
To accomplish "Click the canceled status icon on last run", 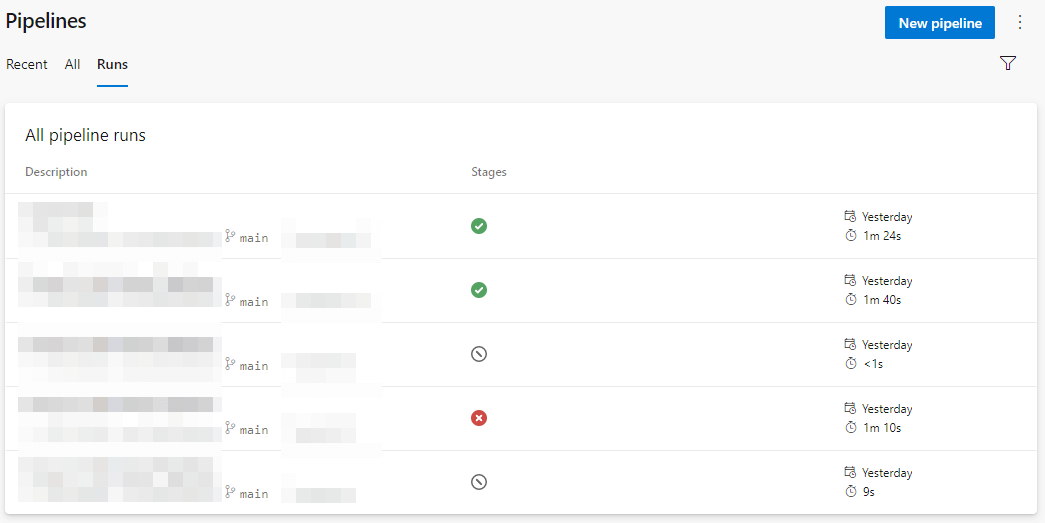I will click(479, 482).
